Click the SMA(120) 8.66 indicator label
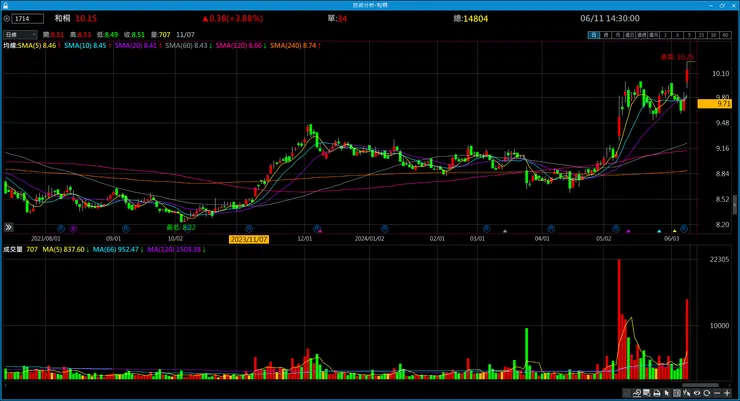Screen dimensions: 740x401 [238, 46]
